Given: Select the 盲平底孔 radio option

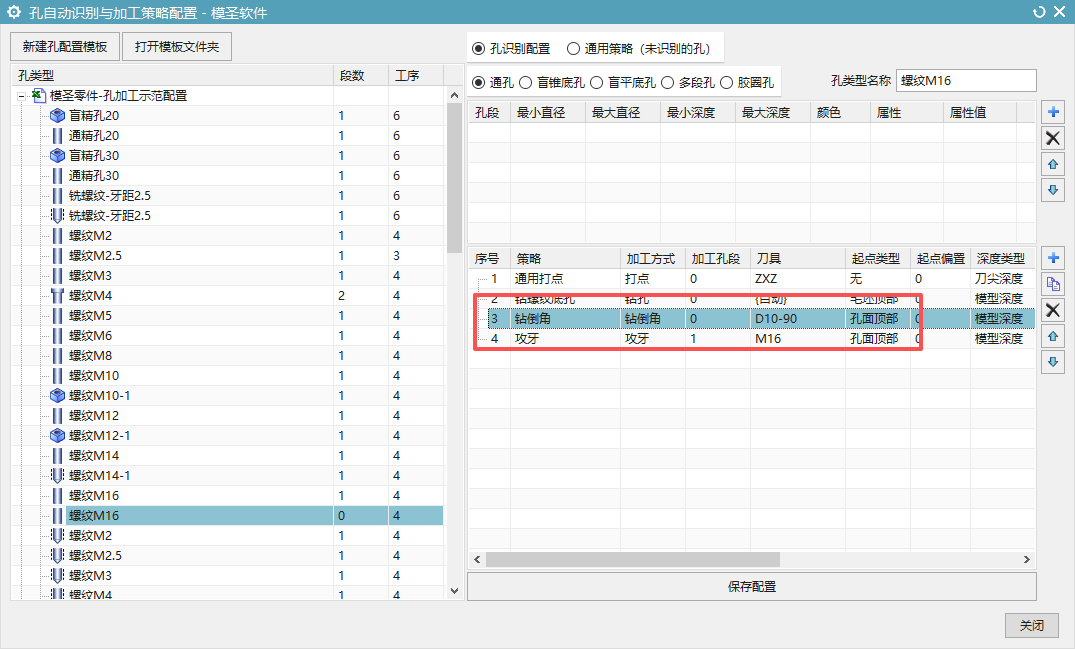Looking at the screenshot, I should click(596, 82).
